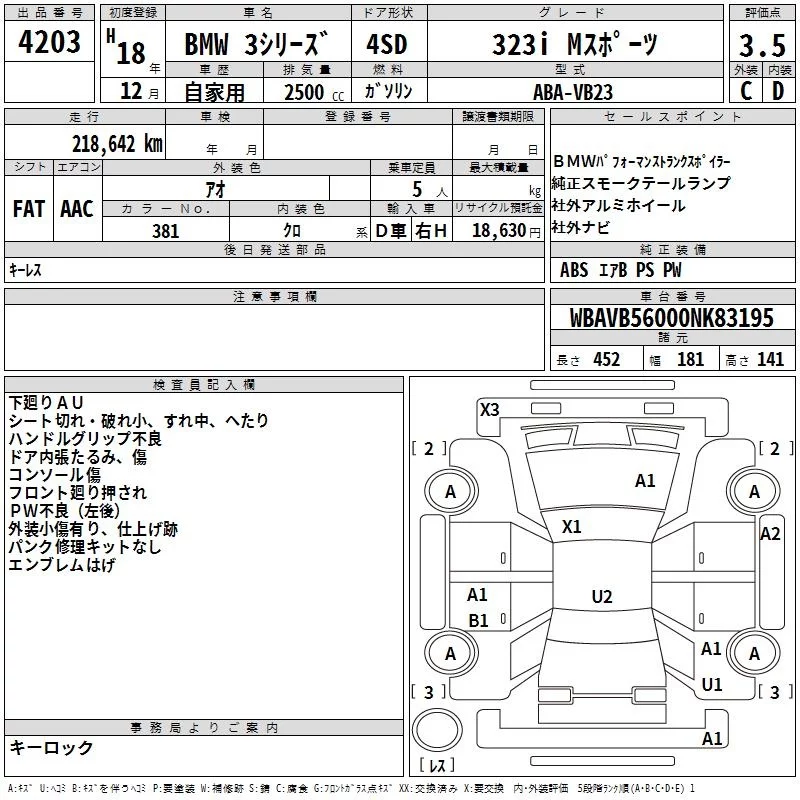The image size is (800, 800).
Task: Click the lot number 4203
Action: (49, 42)
